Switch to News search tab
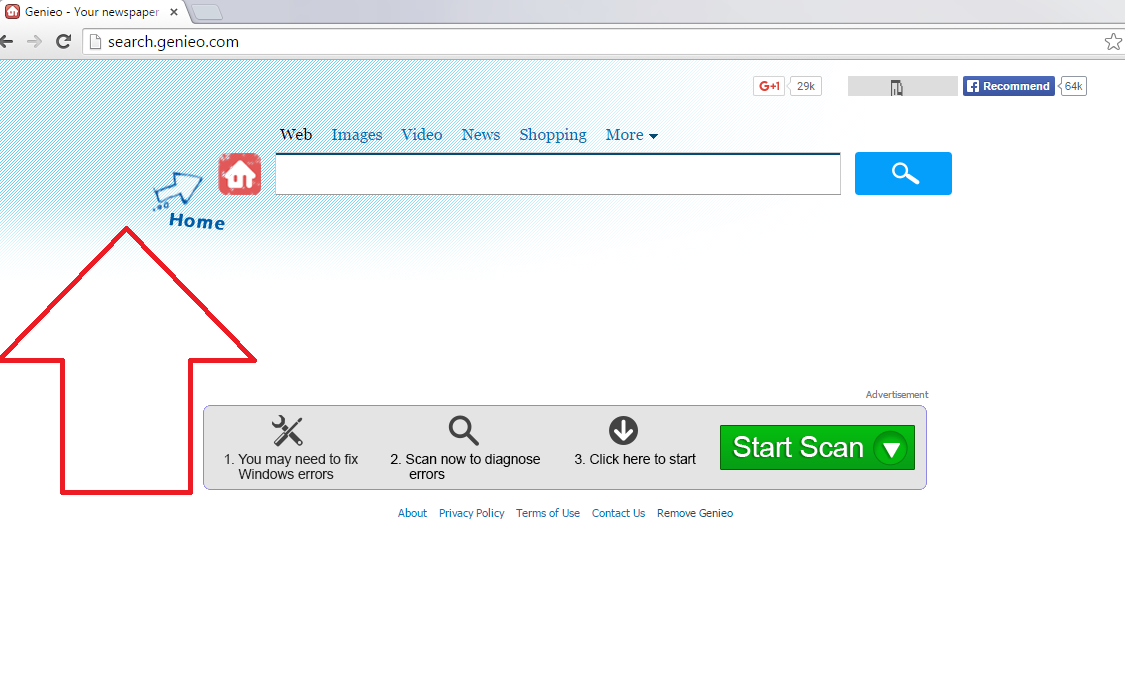The image size is (1125, 673). pyautogui.click(x=481, y=135)
